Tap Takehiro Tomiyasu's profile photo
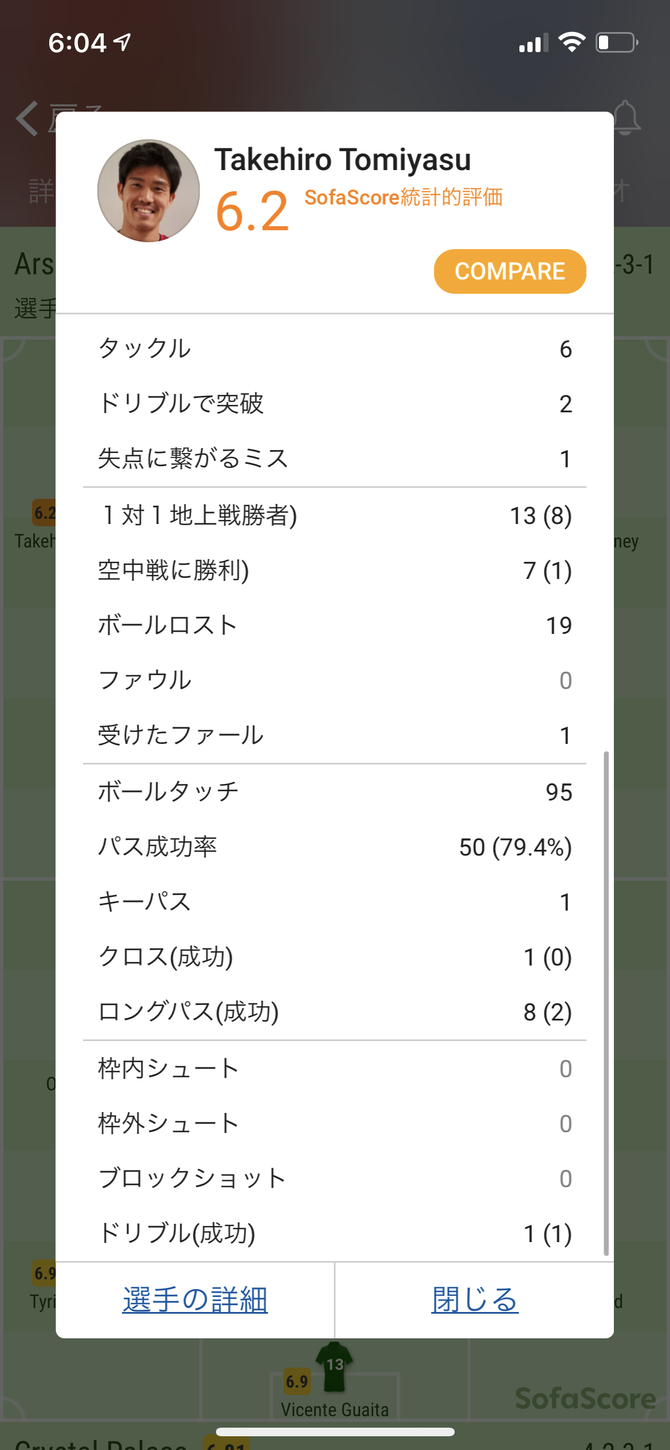Viewport: 670px width, 1450px height. pyautogui.click(x=148, y=190)
